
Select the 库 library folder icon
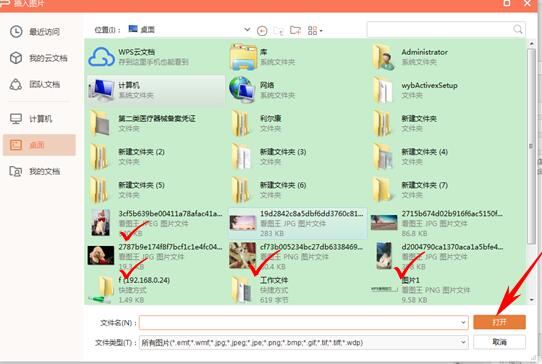click(243, 57)
